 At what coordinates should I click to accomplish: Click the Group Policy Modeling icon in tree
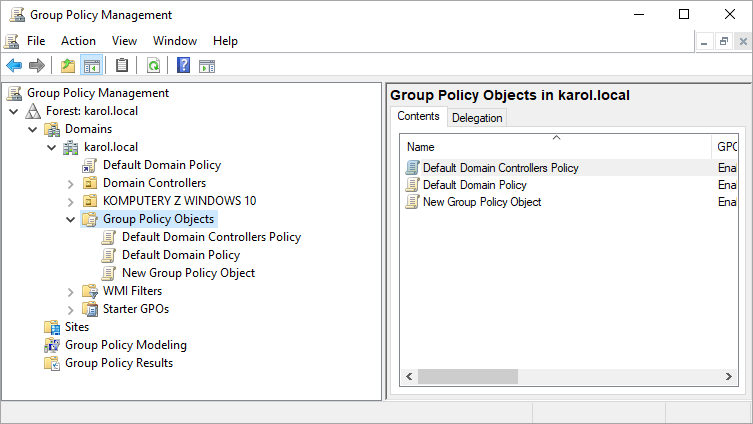52,345
